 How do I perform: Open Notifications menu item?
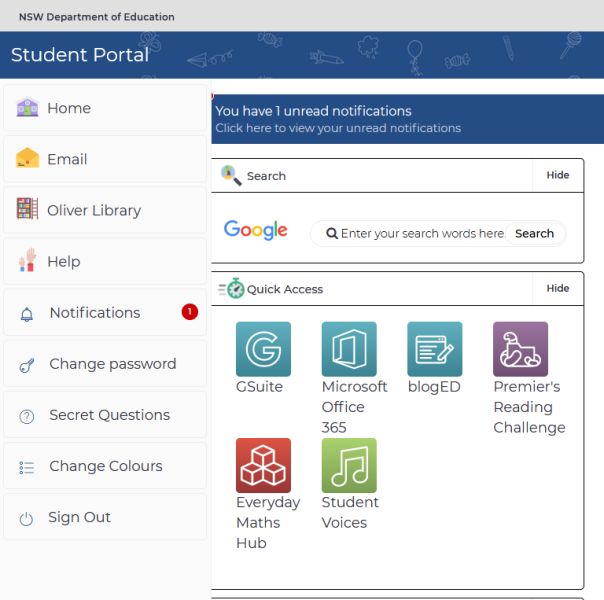[x=105, y=312]
